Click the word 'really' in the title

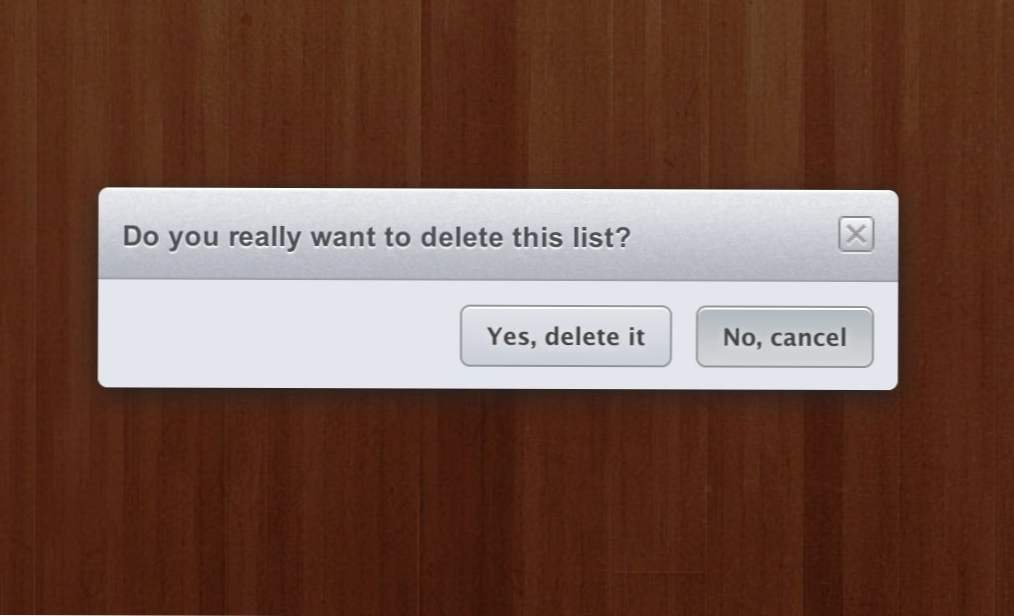pyautogui.click(x=265, y=238)
